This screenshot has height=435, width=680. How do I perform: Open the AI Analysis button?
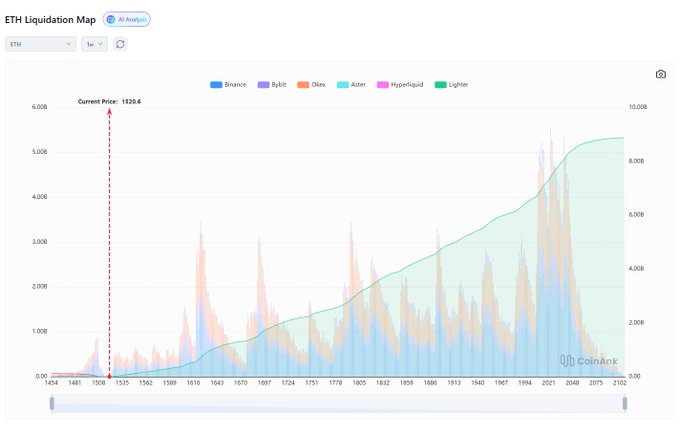(127, 20)
